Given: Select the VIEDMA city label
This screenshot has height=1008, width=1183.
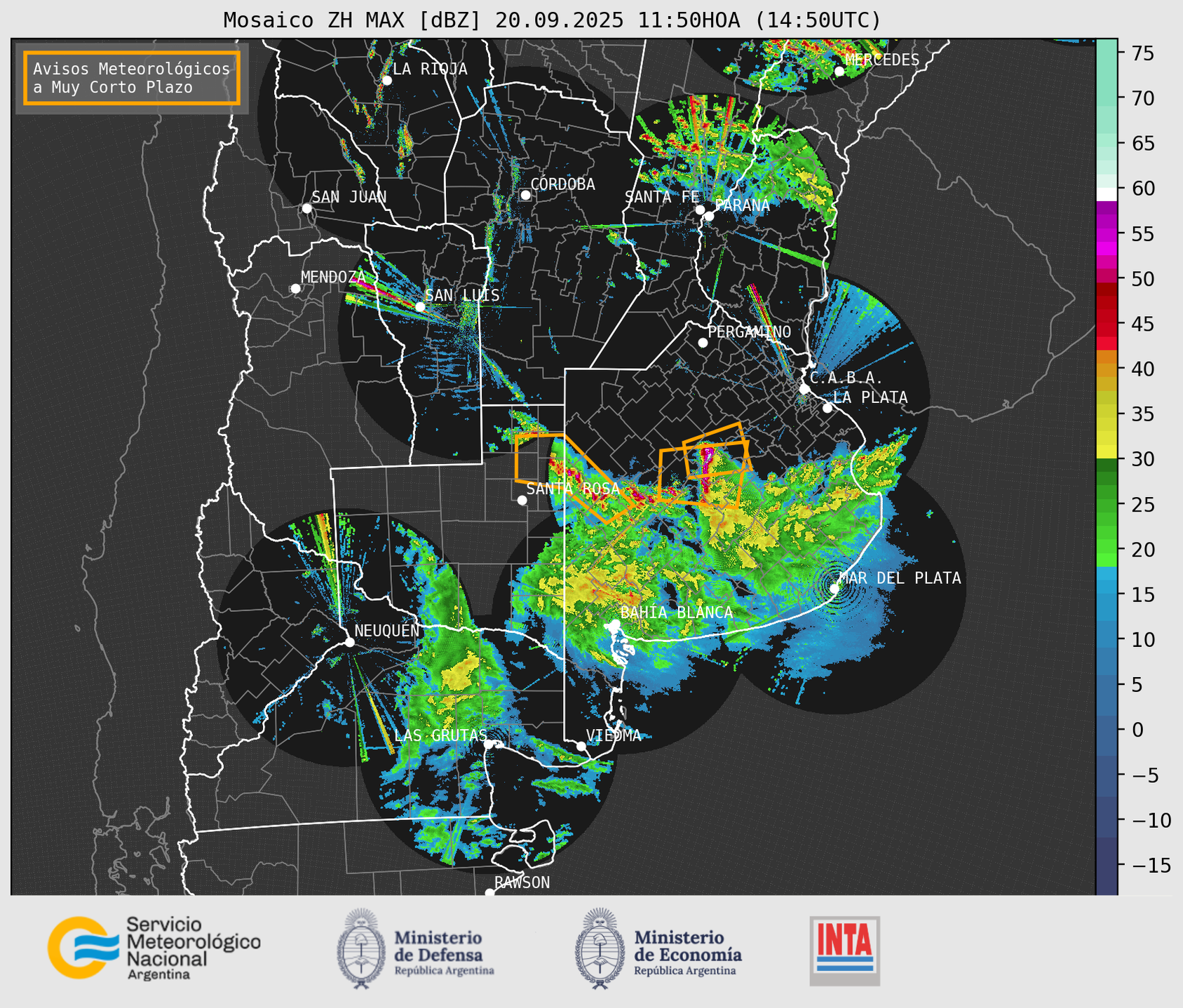Looking at the screenshot, I should pos(614,735).
